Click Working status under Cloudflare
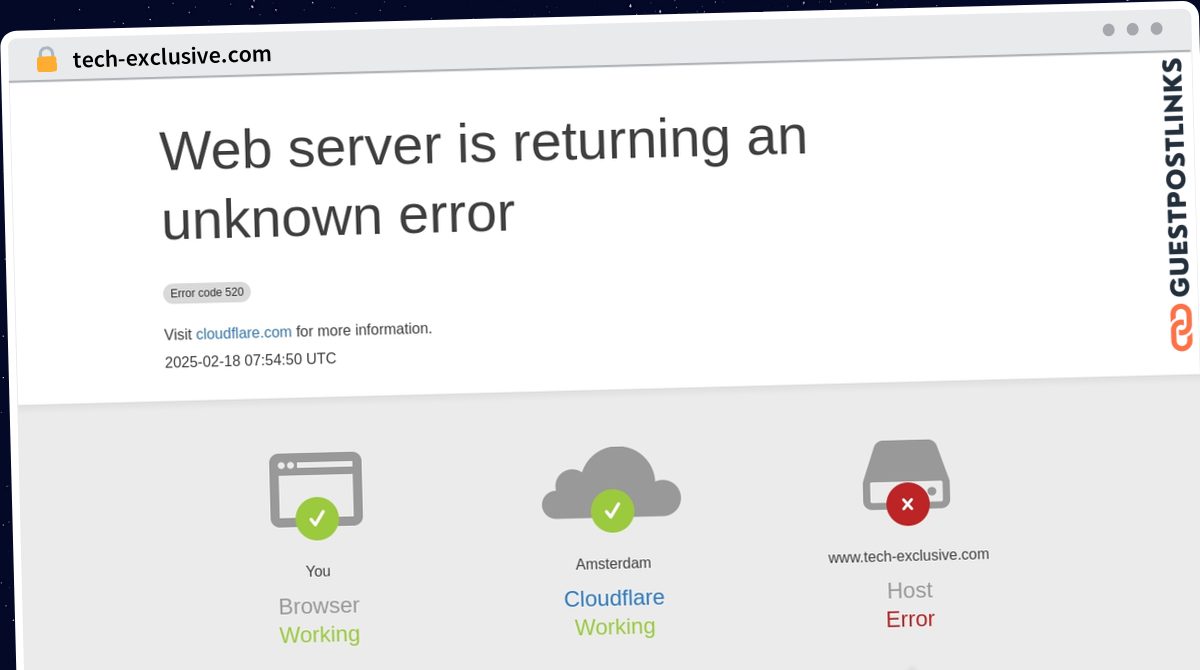 pyautogui.click(x=615, y=627)
